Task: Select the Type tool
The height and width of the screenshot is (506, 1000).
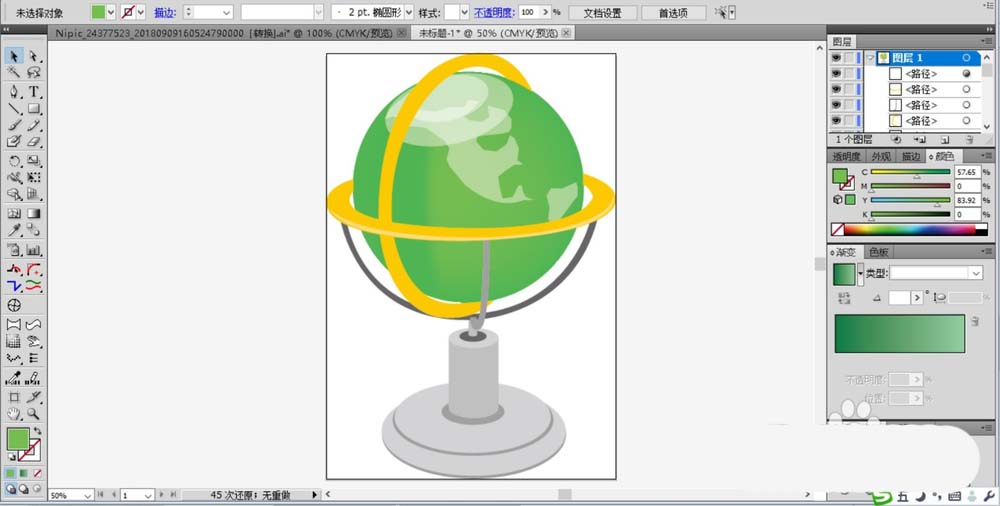Action: 33,91
